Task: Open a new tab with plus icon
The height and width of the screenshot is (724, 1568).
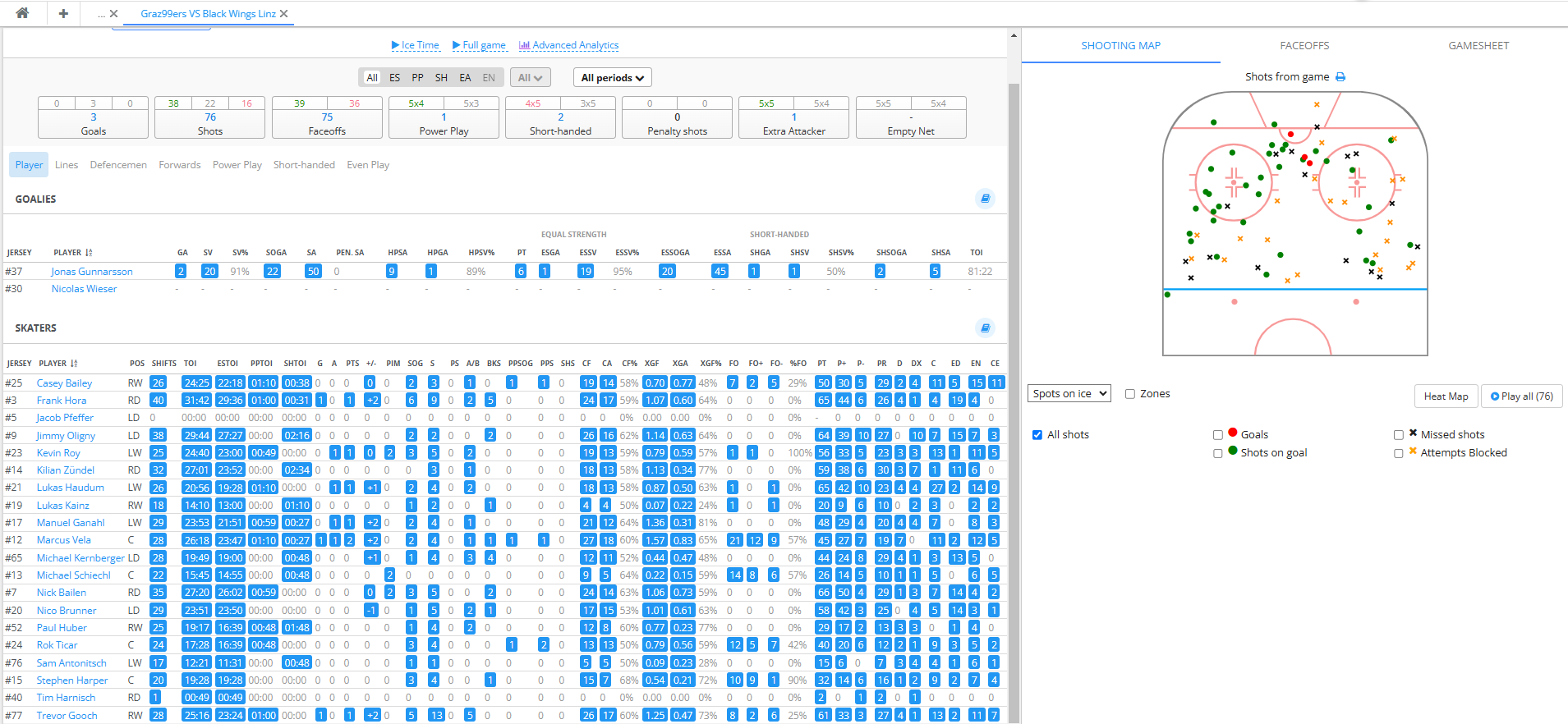Action: click(63, 13)
